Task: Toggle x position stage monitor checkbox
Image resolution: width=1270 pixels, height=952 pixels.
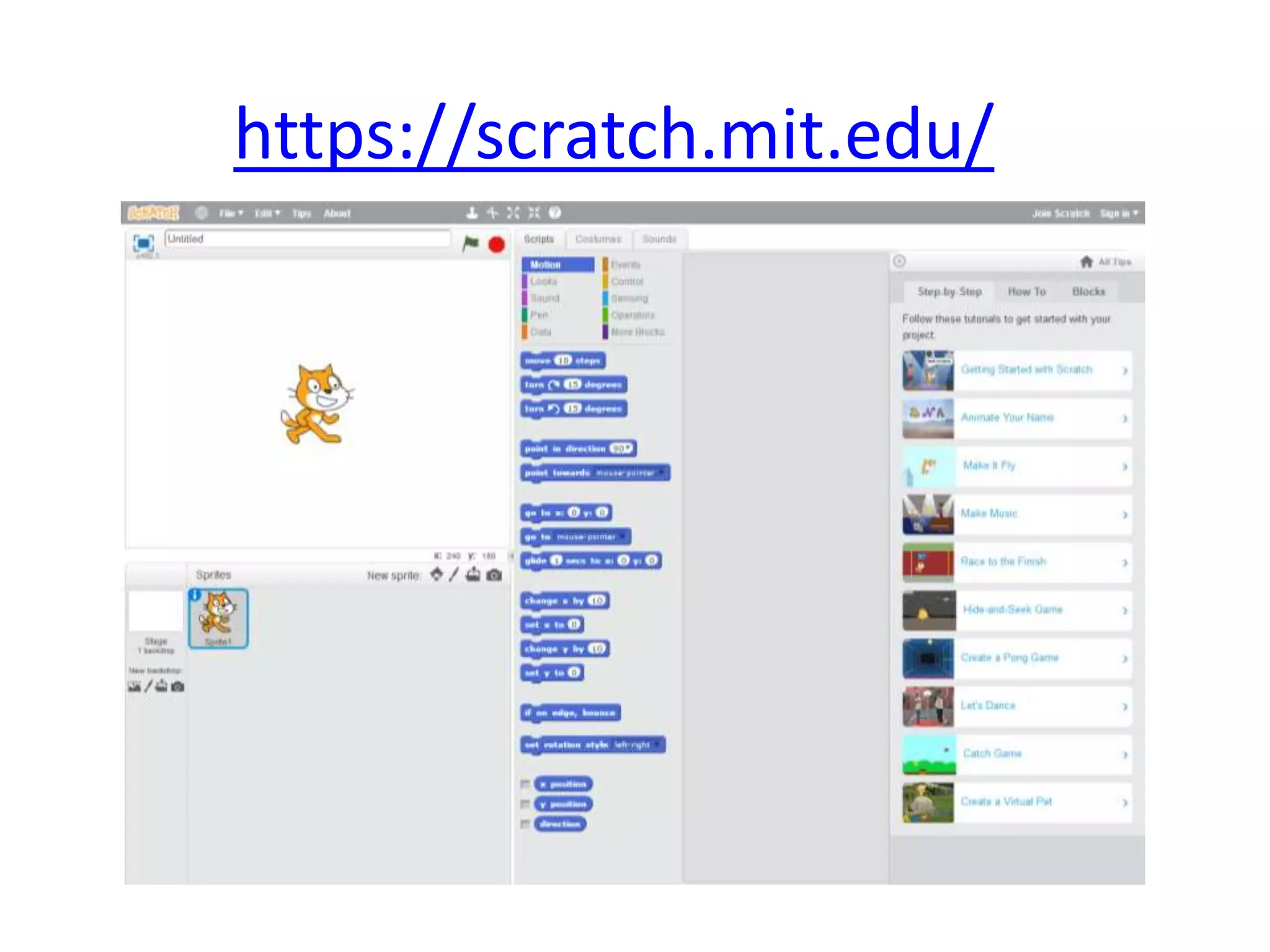Action: pos(525,784)
